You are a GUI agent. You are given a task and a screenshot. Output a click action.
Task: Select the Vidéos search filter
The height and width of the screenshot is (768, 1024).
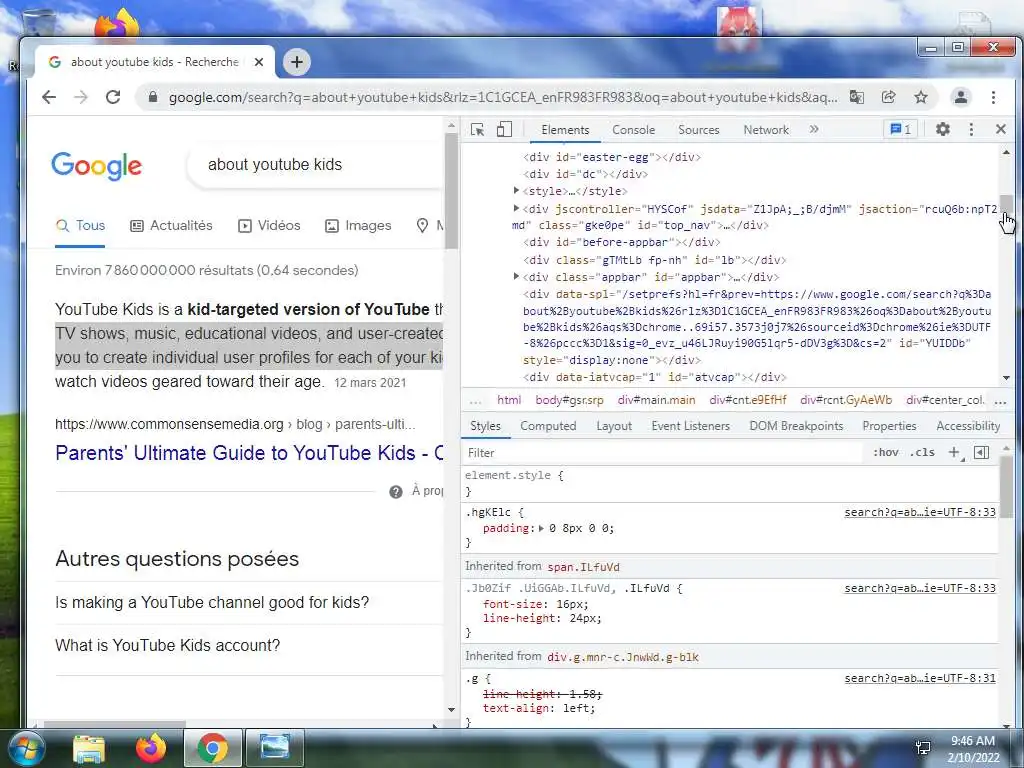pyautogui.click(x=269, y=225)
